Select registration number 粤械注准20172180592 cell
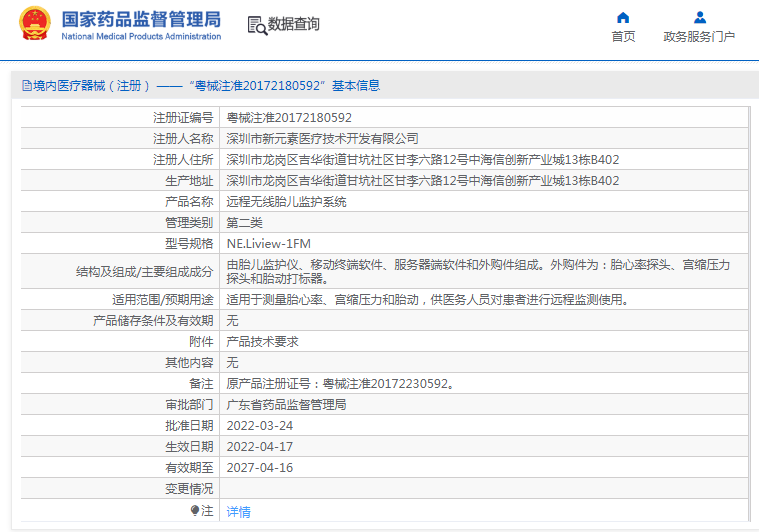Viewport: 759px width, 532px height. (x=289, y=118)
